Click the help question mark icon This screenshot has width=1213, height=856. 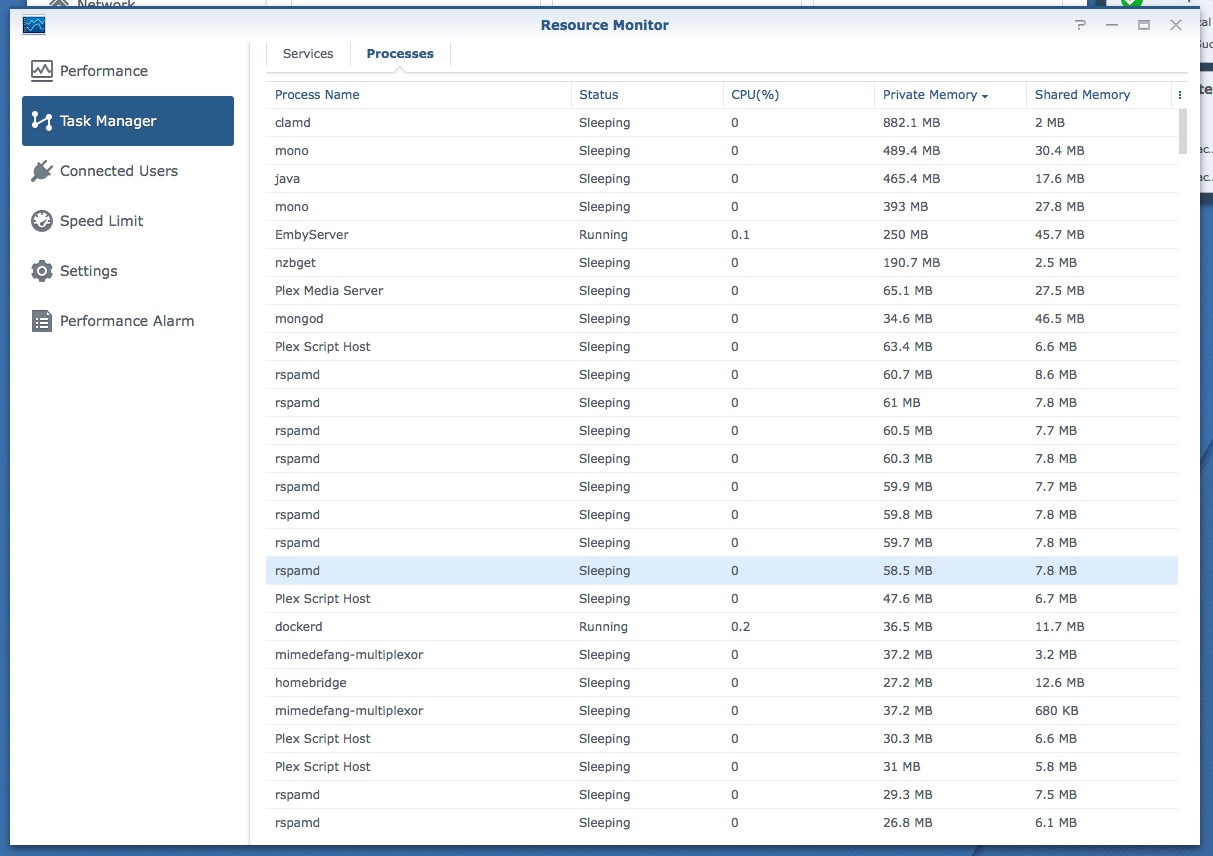pos(1080,25)
